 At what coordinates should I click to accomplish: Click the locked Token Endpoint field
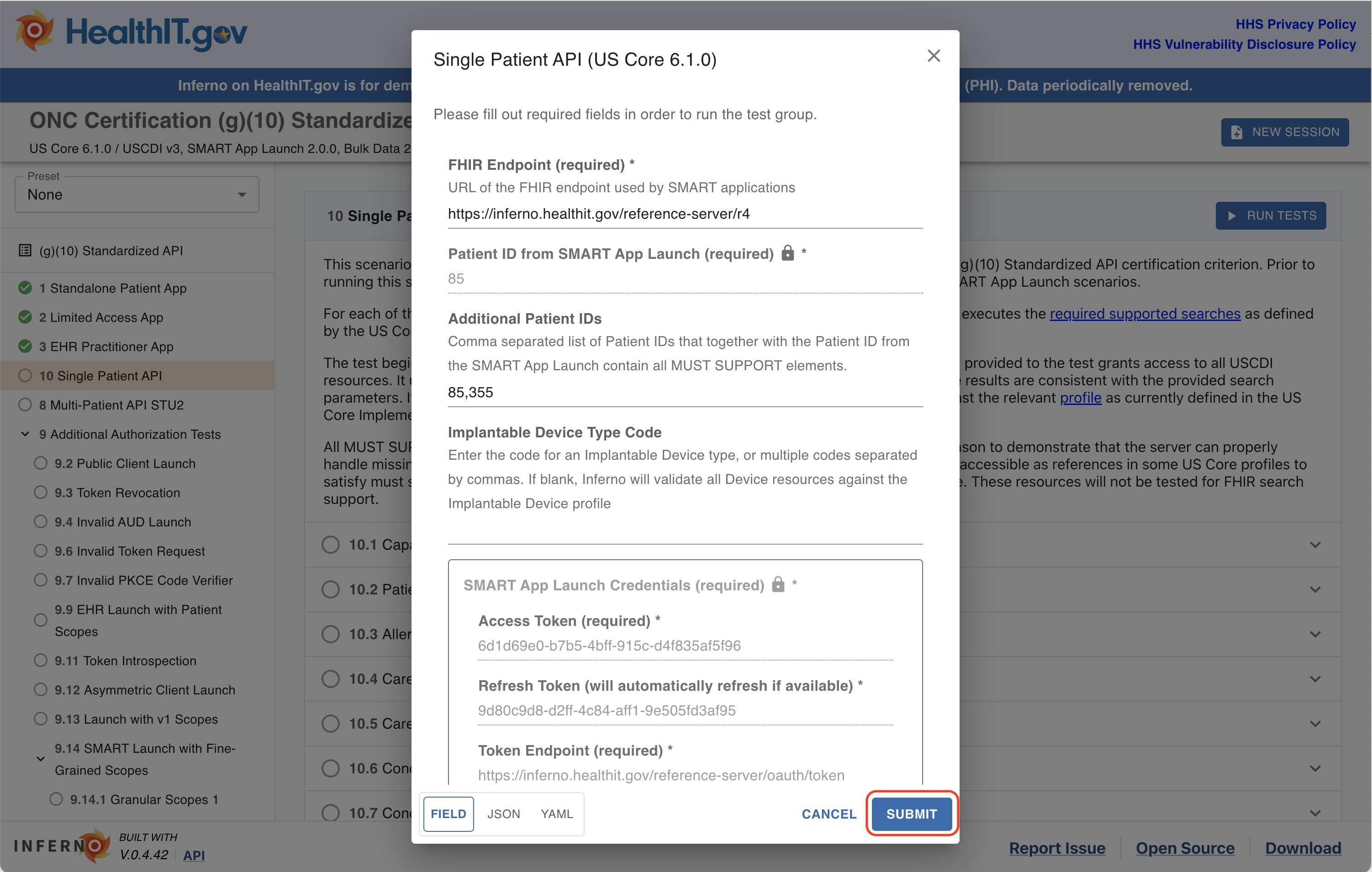click(x=685, y=775)
